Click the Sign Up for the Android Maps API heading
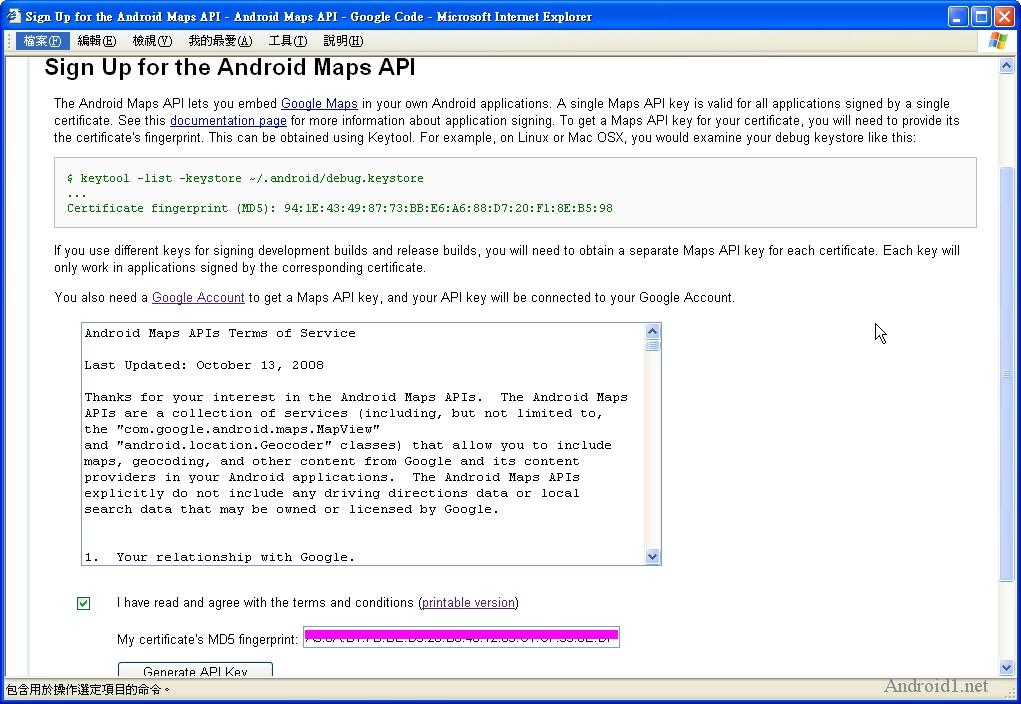 pos(230,67)
